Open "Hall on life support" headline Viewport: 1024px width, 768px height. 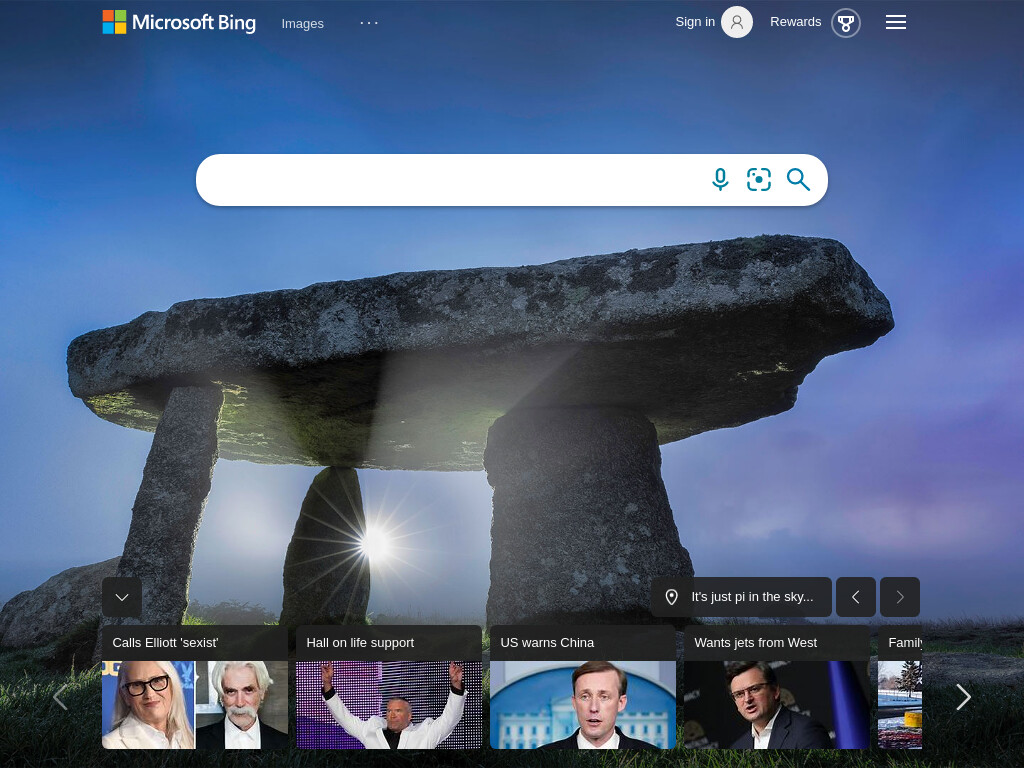tap(360, 643)
